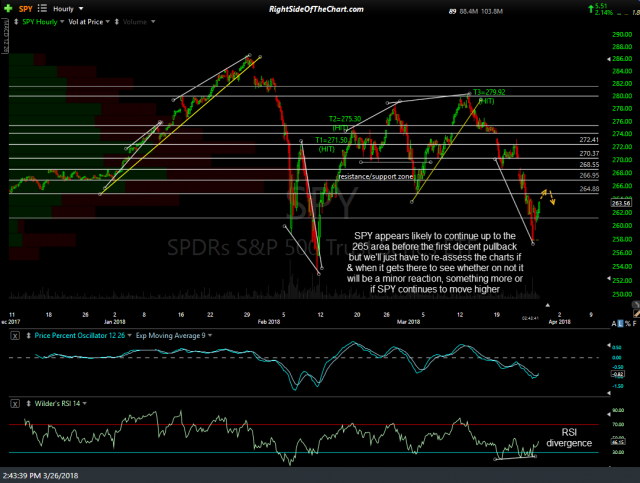Click the timestamp 2:43:39 PM 3/26/2018

tap(40, 476)
